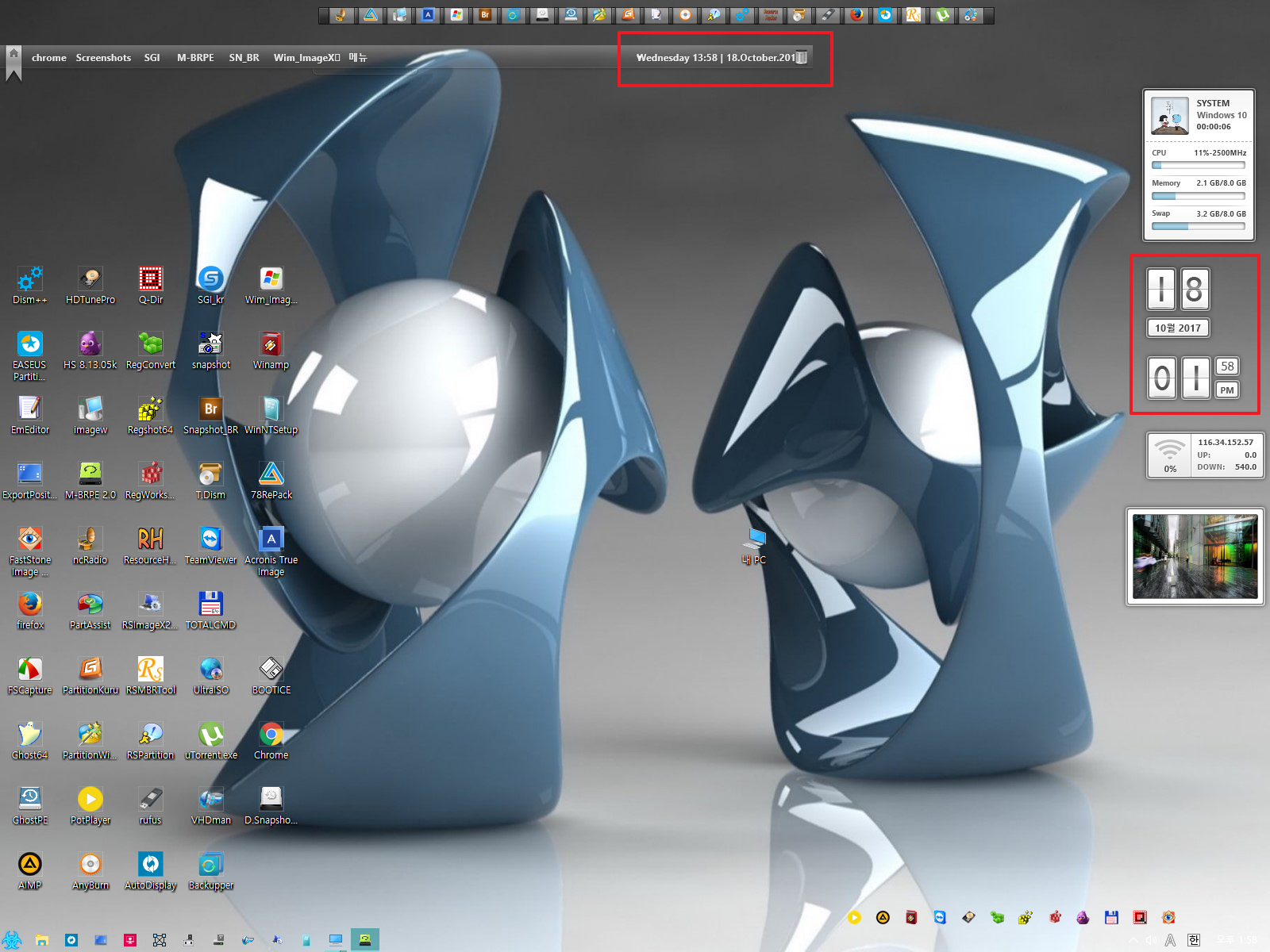Select the TOTALCMD shortcut
This screenshot has height=952, width=1270.
pyautogui.click(x=211, y=611)
